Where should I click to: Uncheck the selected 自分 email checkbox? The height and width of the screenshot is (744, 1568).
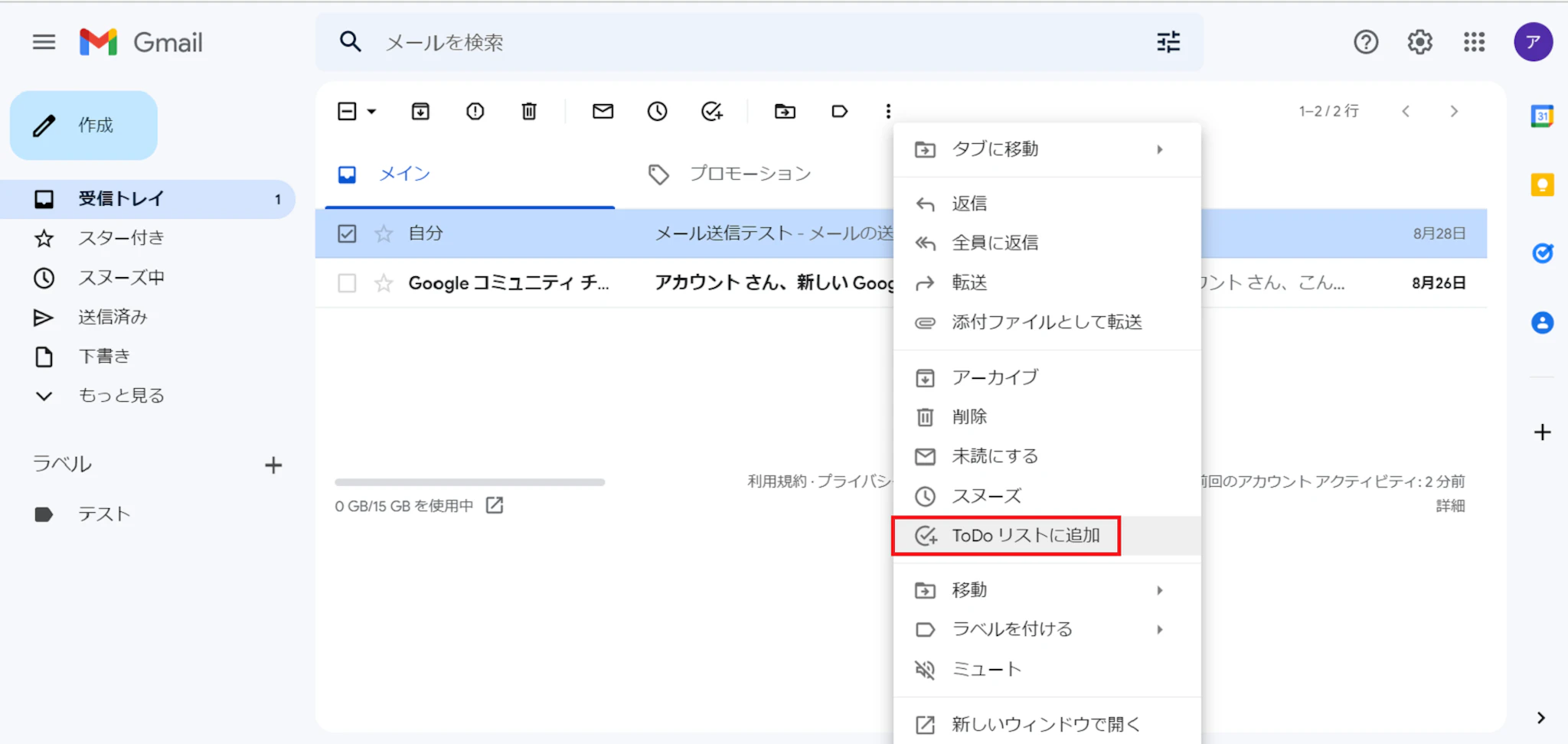click(347, 233)
